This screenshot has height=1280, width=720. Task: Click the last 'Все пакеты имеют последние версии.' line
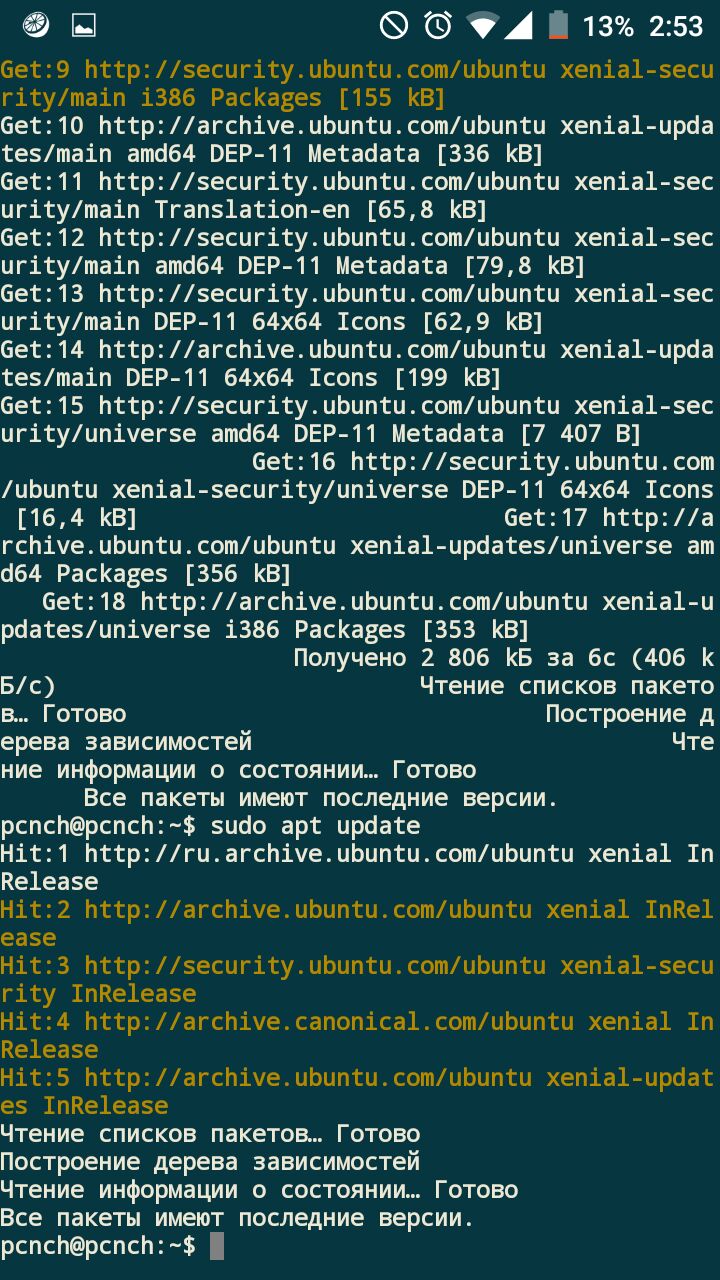(x=236, y=1218)
